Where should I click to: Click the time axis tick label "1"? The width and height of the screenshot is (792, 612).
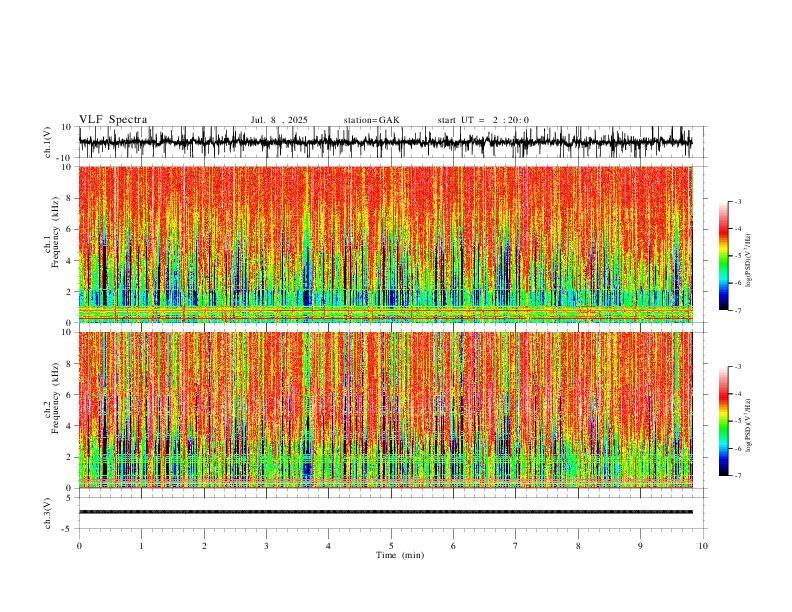point(141,546)
